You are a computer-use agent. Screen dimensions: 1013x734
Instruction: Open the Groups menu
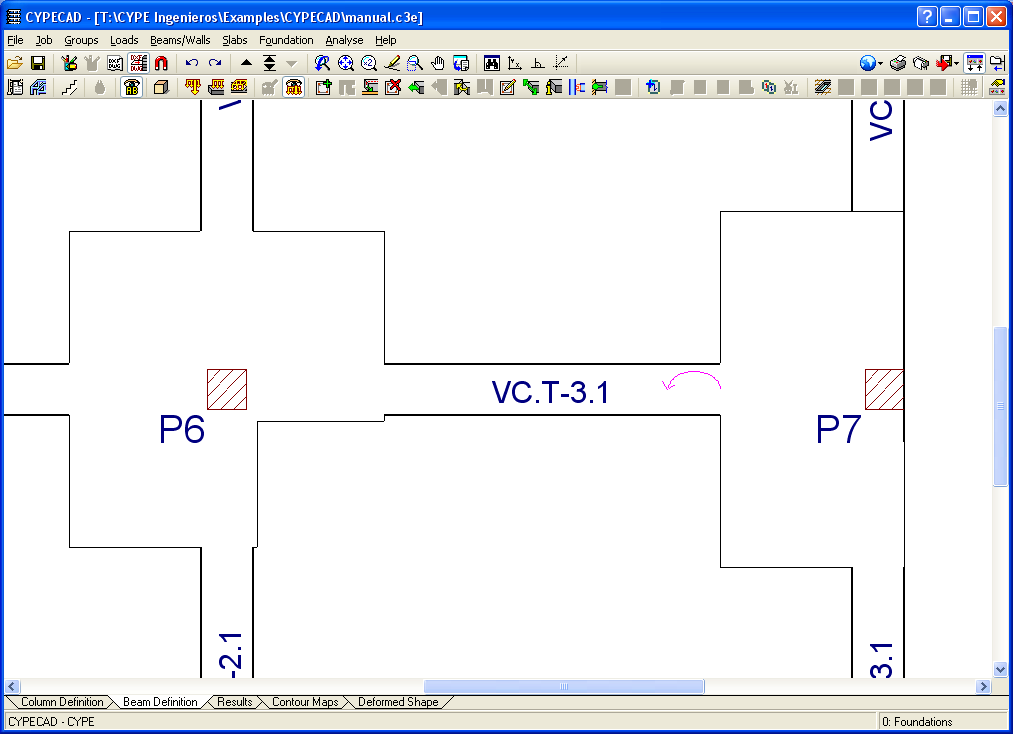pyautogui.click(x=81, y=40)
